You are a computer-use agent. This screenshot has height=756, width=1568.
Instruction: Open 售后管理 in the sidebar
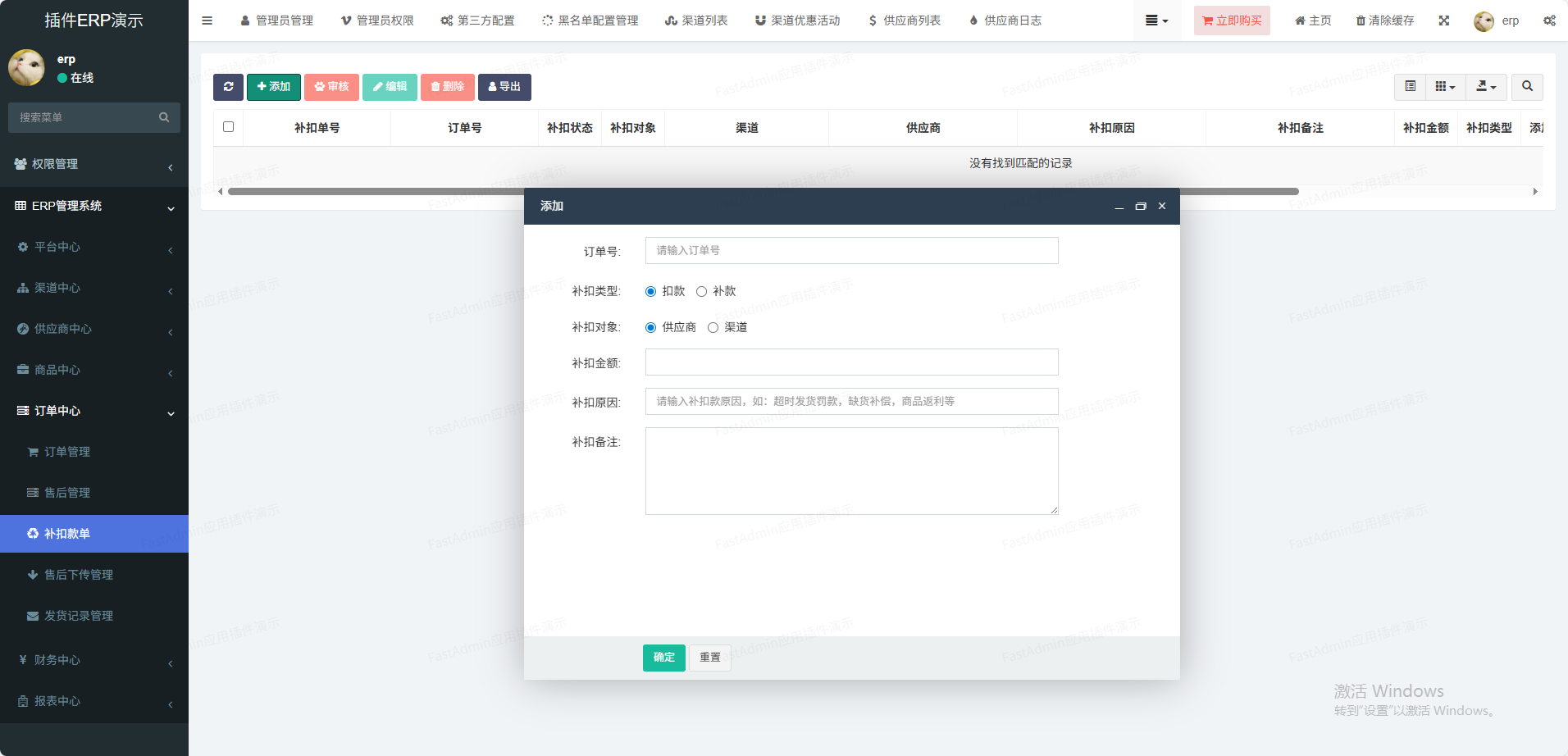pyautogui.click(x=67, y=493)
